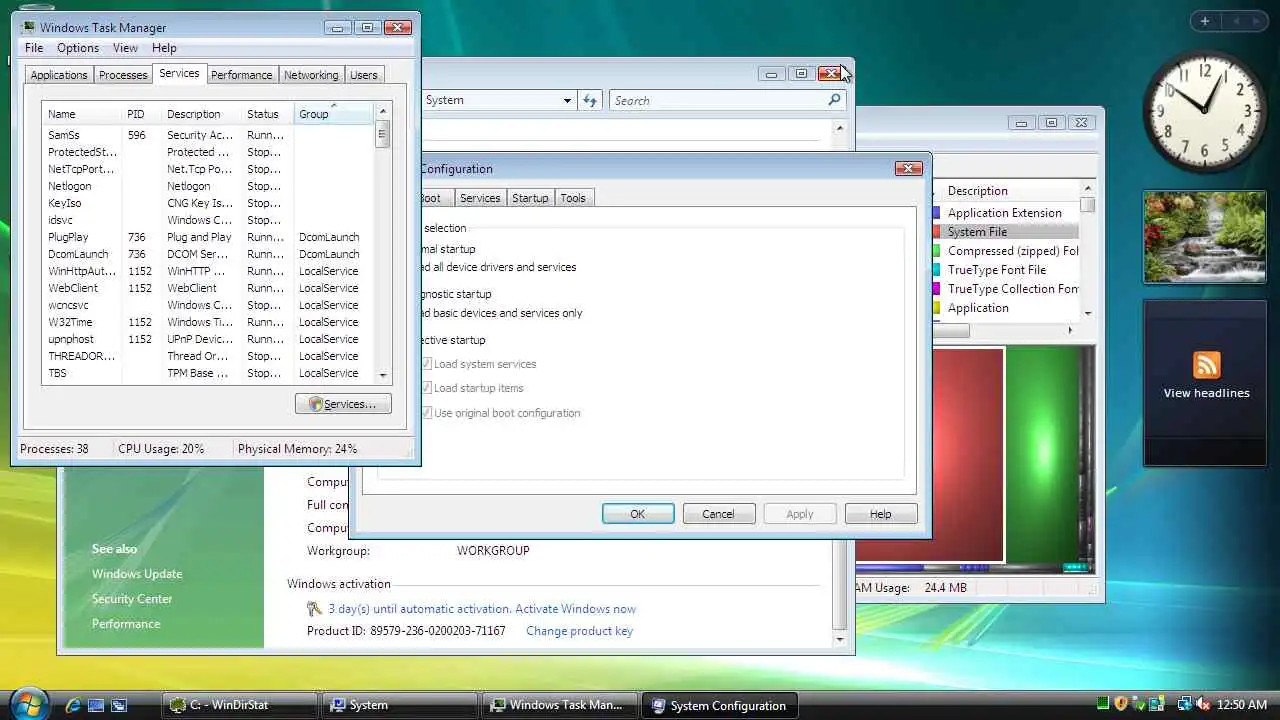Click the blue Application Extension color swatch
1280x720 pixels.
pos(936,213)
